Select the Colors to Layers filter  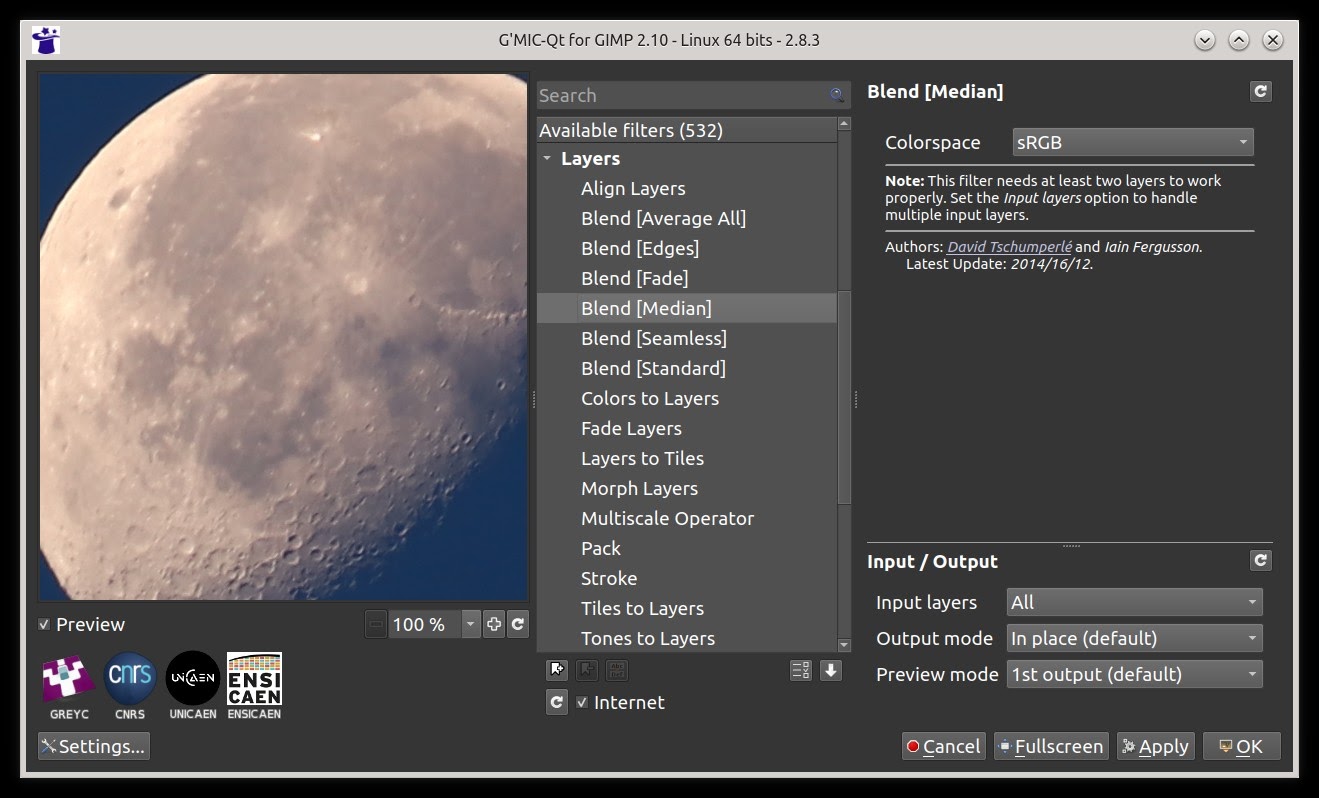pos(650,398)
